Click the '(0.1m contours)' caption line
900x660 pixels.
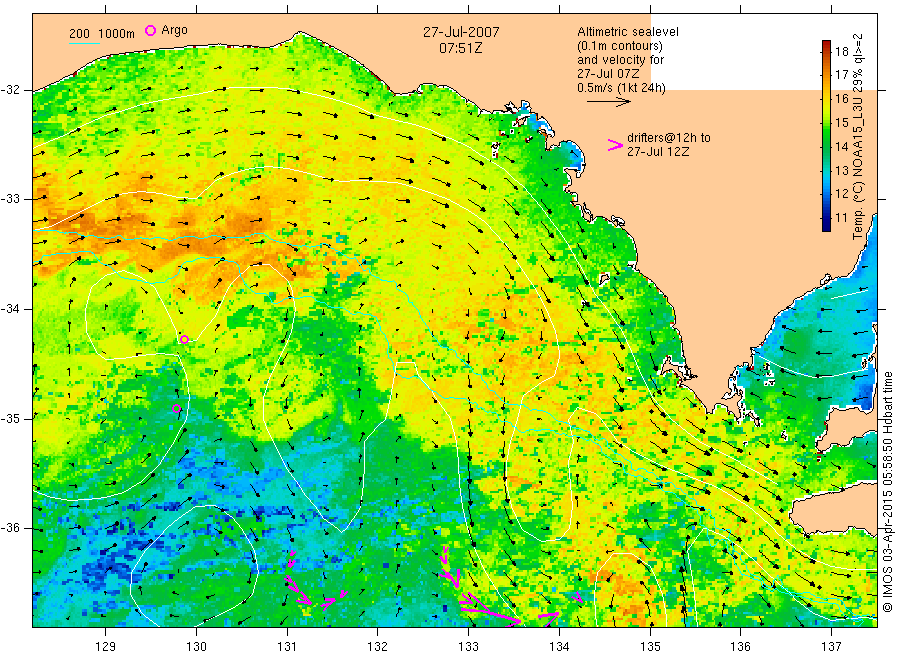[620, 46]
